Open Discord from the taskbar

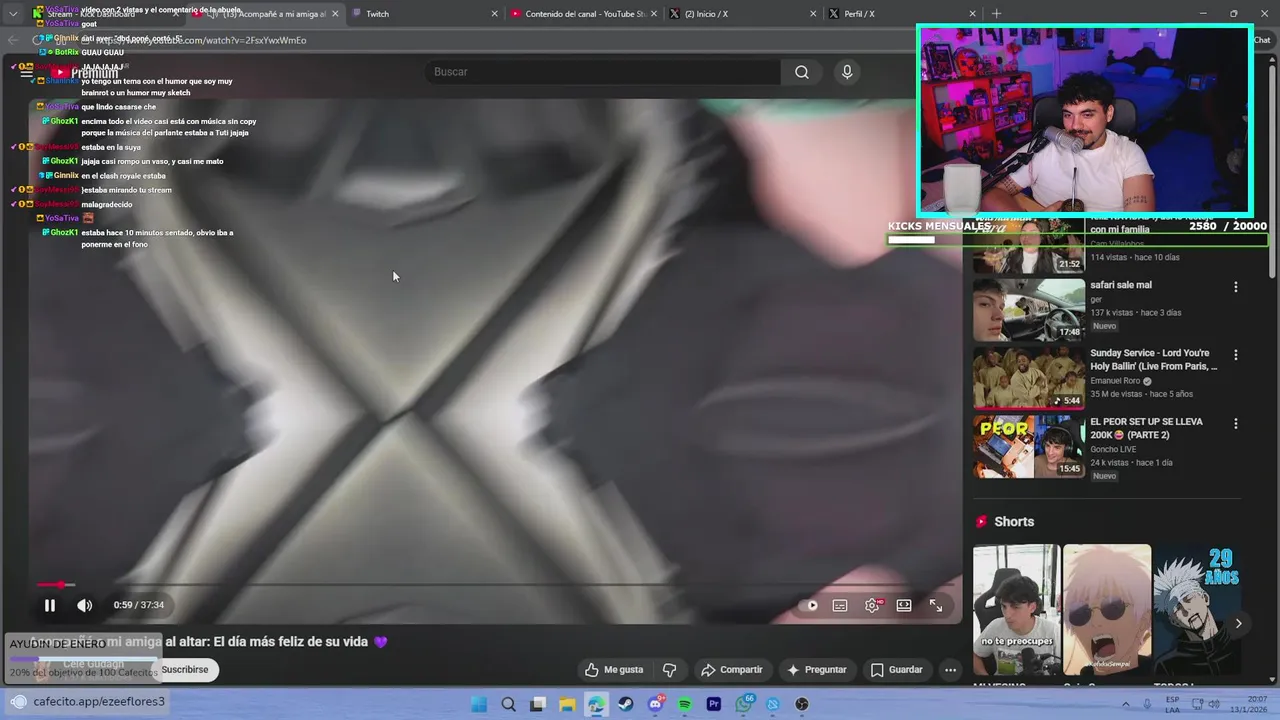coord(655,704)
